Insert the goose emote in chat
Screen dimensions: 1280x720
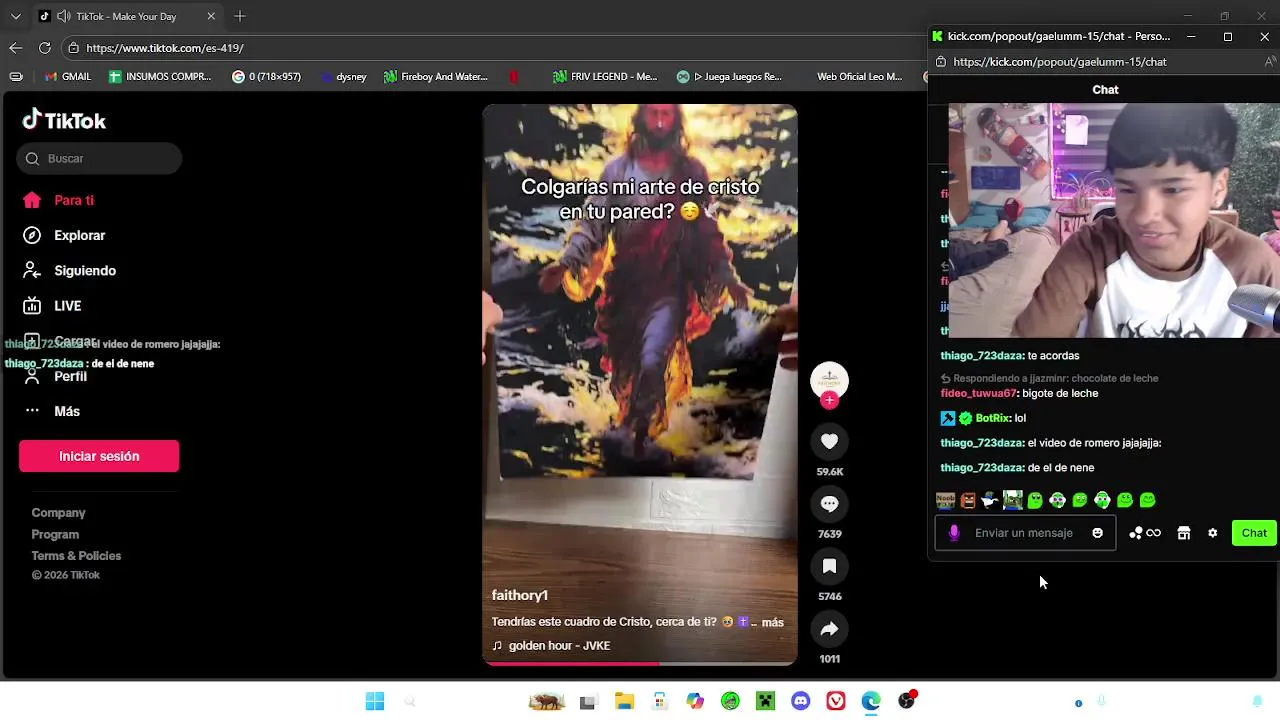[990, 500]
